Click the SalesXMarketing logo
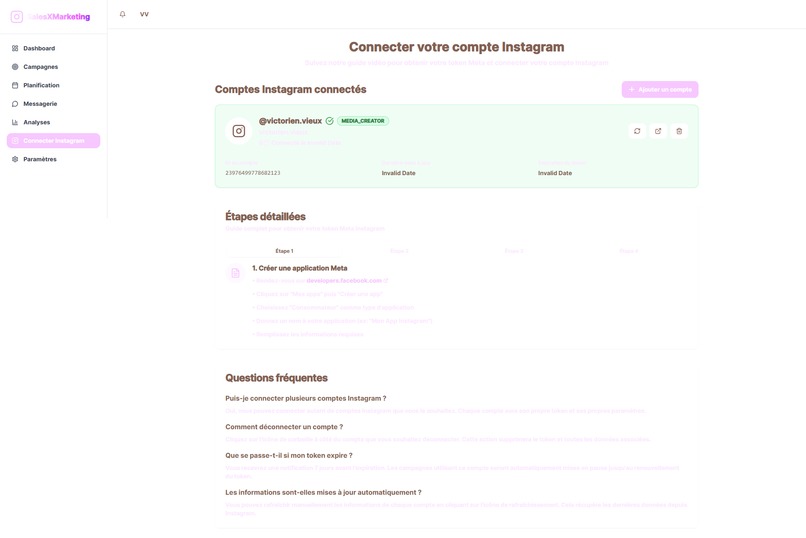Viewport: 806px width, 538px height. (x=50, y=16)
